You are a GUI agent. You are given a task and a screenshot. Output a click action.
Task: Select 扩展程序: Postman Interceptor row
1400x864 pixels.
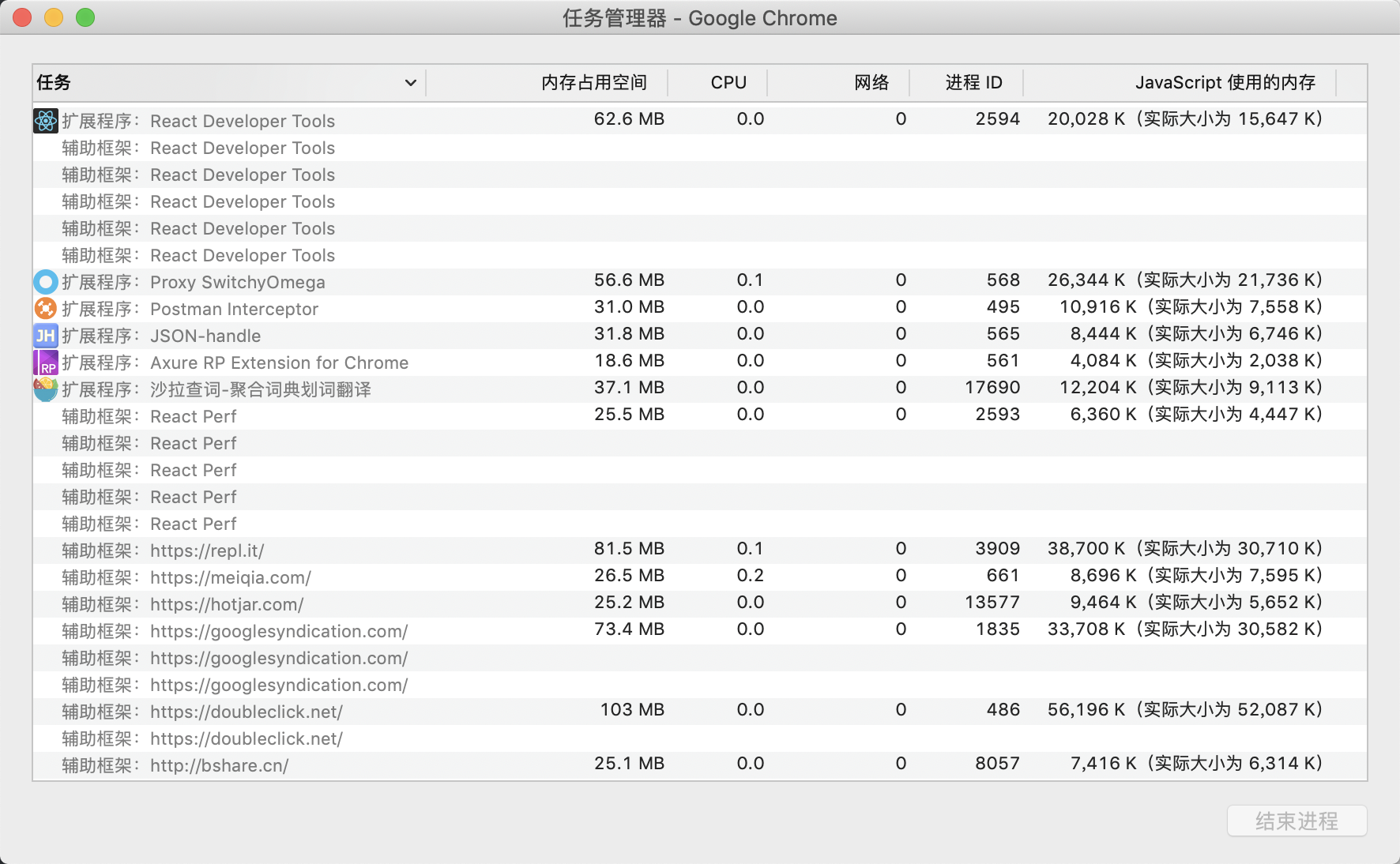point(700,309)
